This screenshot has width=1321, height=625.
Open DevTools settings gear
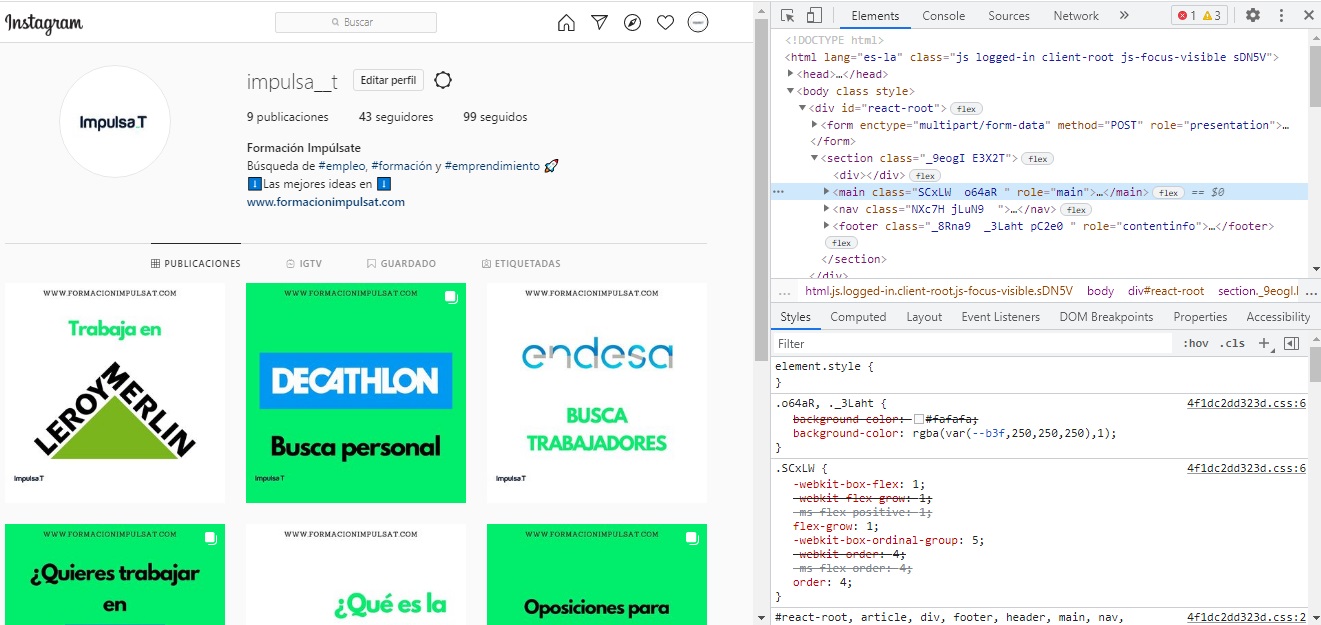point(1252,16)
